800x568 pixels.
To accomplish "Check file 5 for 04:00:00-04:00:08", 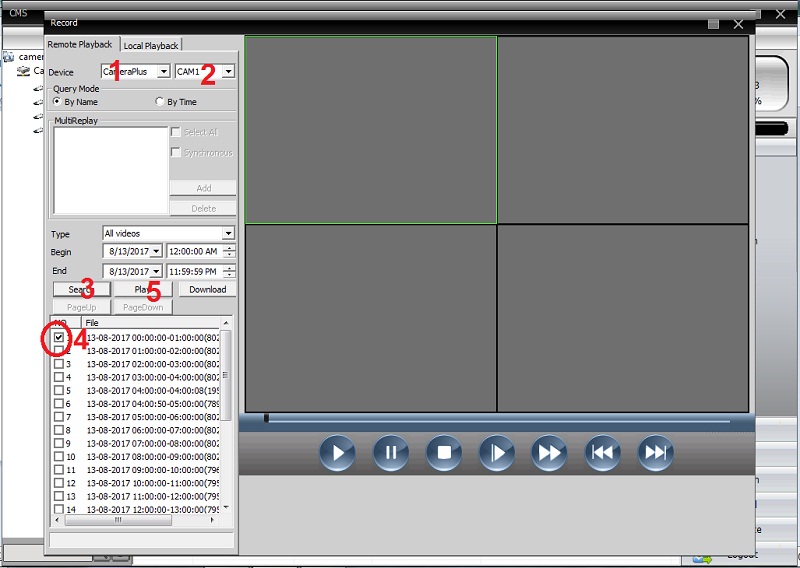I will [59, 390].
